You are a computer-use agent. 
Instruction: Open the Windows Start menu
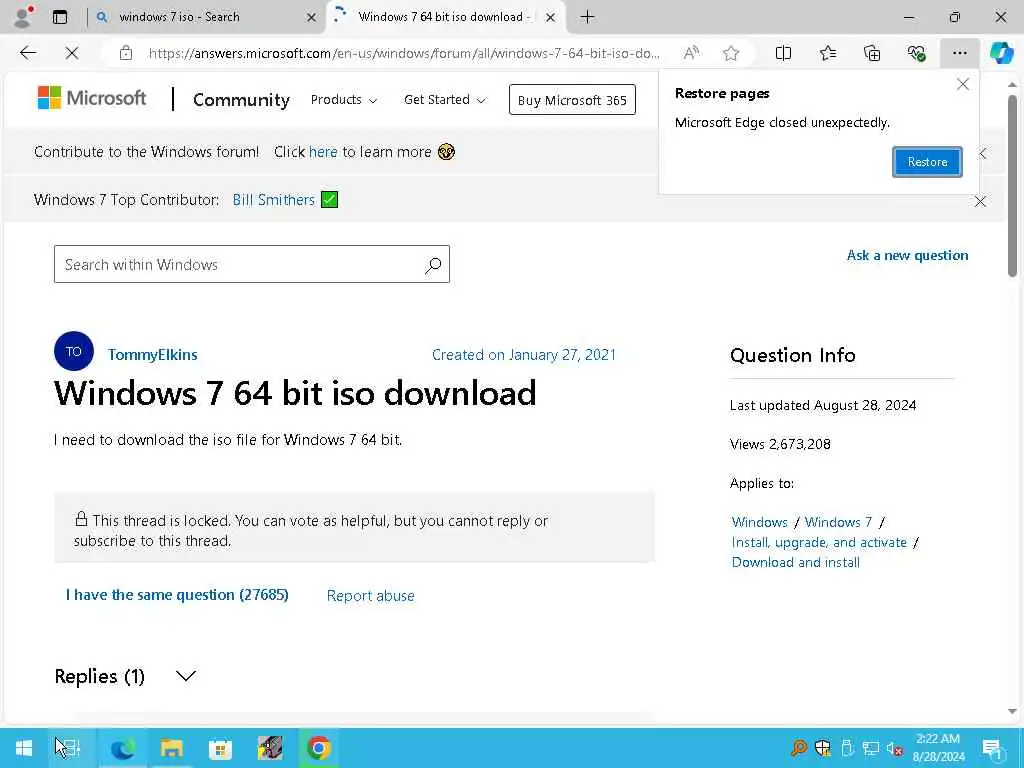[x=24, y=748]
